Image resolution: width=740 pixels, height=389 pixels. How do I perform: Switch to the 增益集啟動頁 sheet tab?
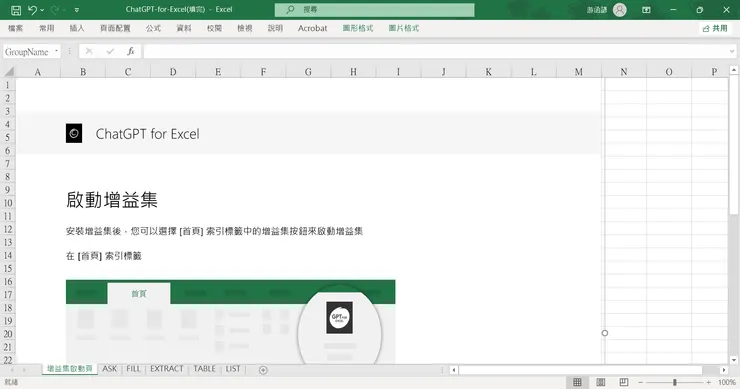point(70,369)
